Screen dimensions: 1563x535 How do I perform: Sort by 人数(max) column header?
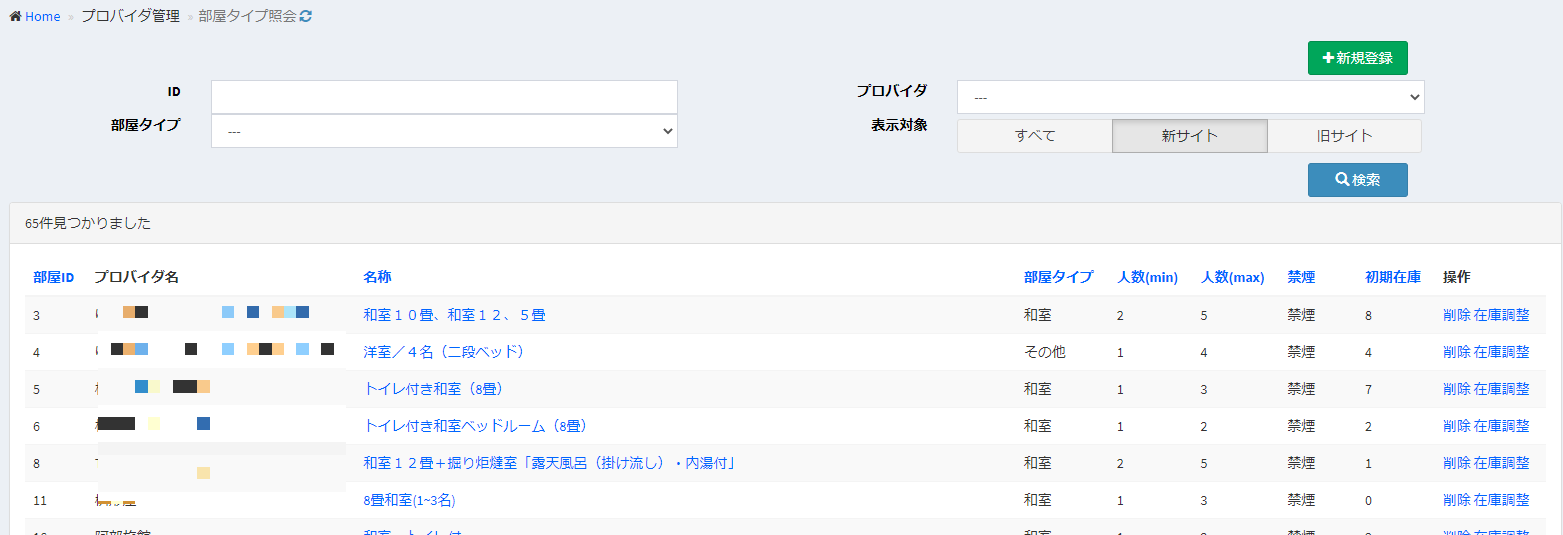(x=1233, y=277)
